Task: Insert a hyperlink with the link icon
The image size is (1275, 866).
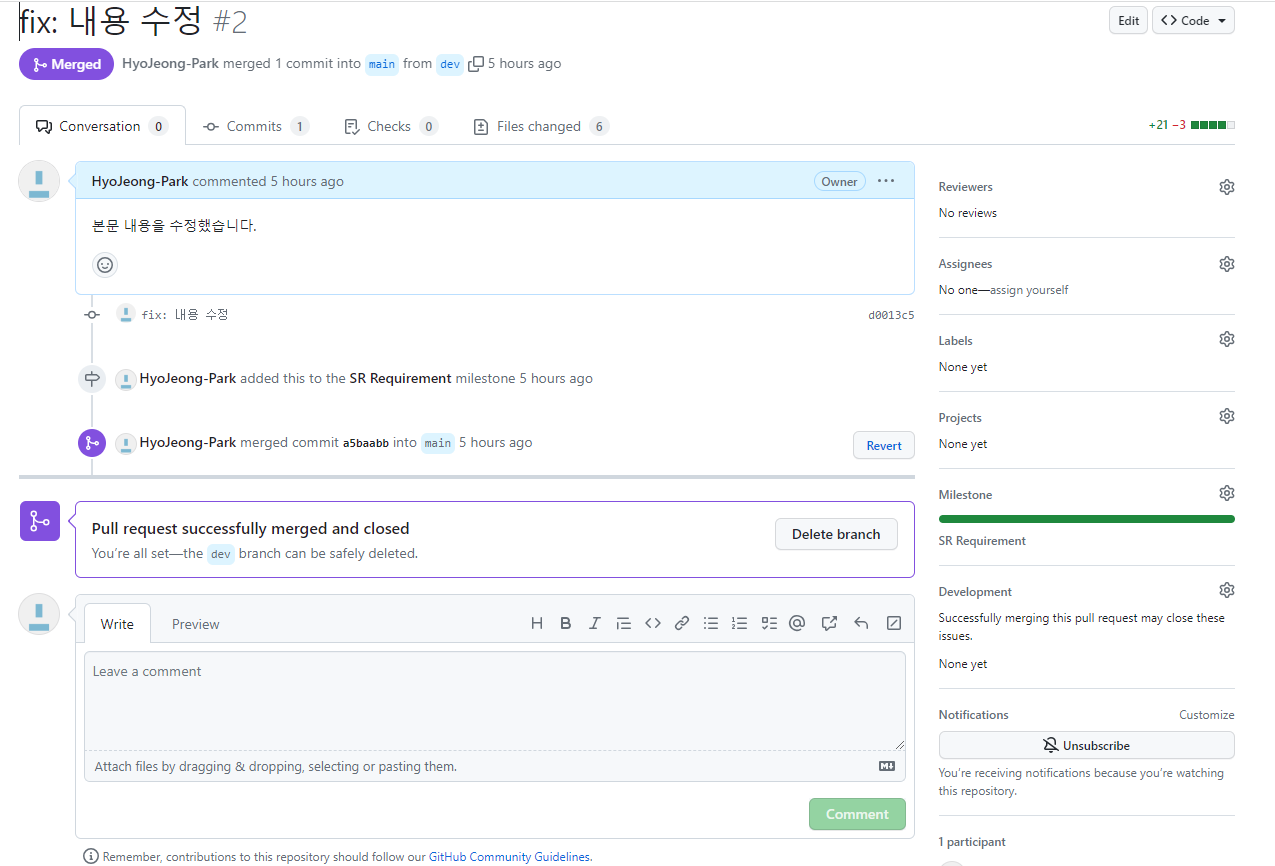Action: [x=682, y=622]
